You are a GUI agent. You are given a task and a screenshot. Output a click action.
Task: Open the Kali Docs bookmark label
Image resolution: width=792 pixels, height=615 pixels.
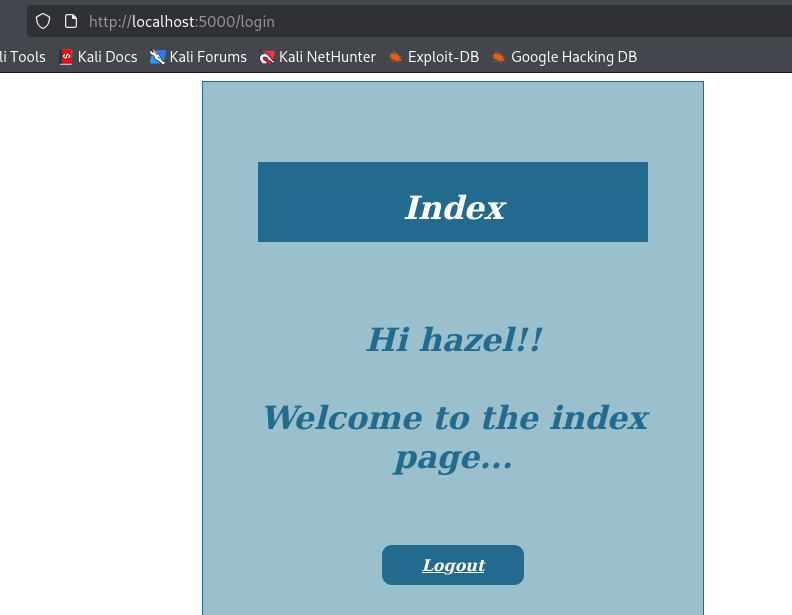tap(107, 57)
